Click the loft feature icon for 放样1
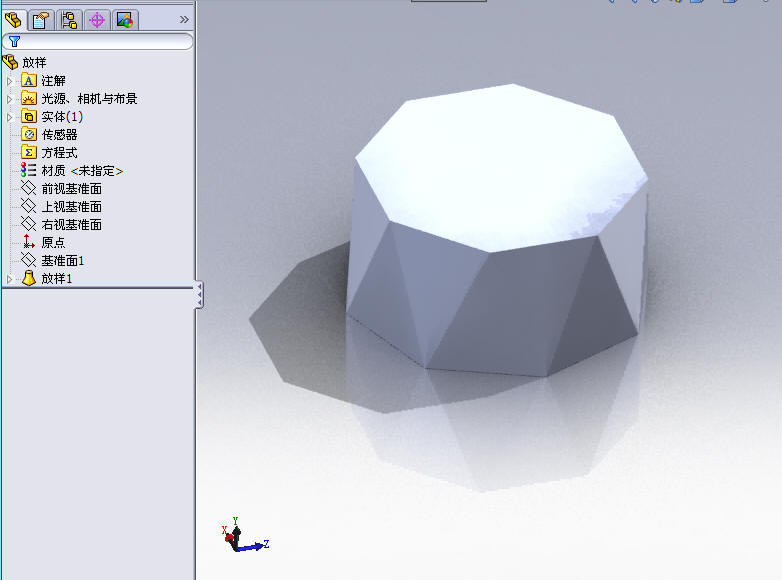 click(29, 278)
